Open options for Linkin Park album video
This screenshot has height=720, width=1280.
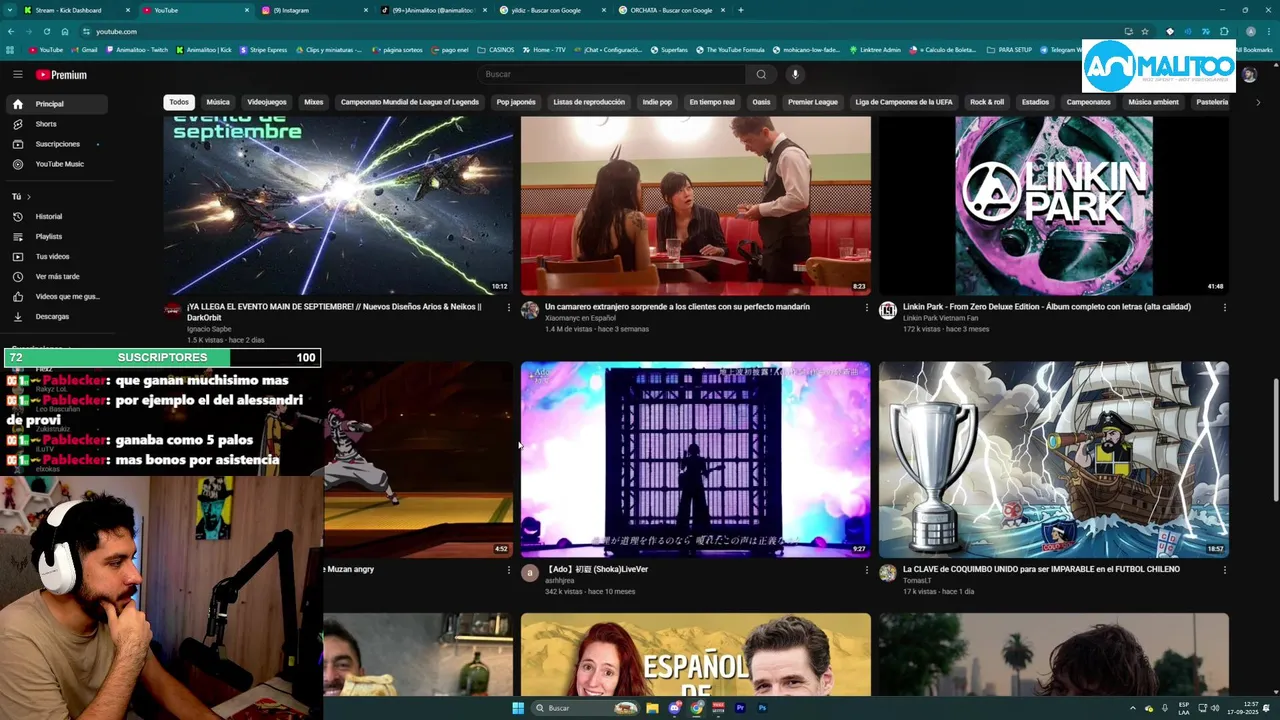1224,307
